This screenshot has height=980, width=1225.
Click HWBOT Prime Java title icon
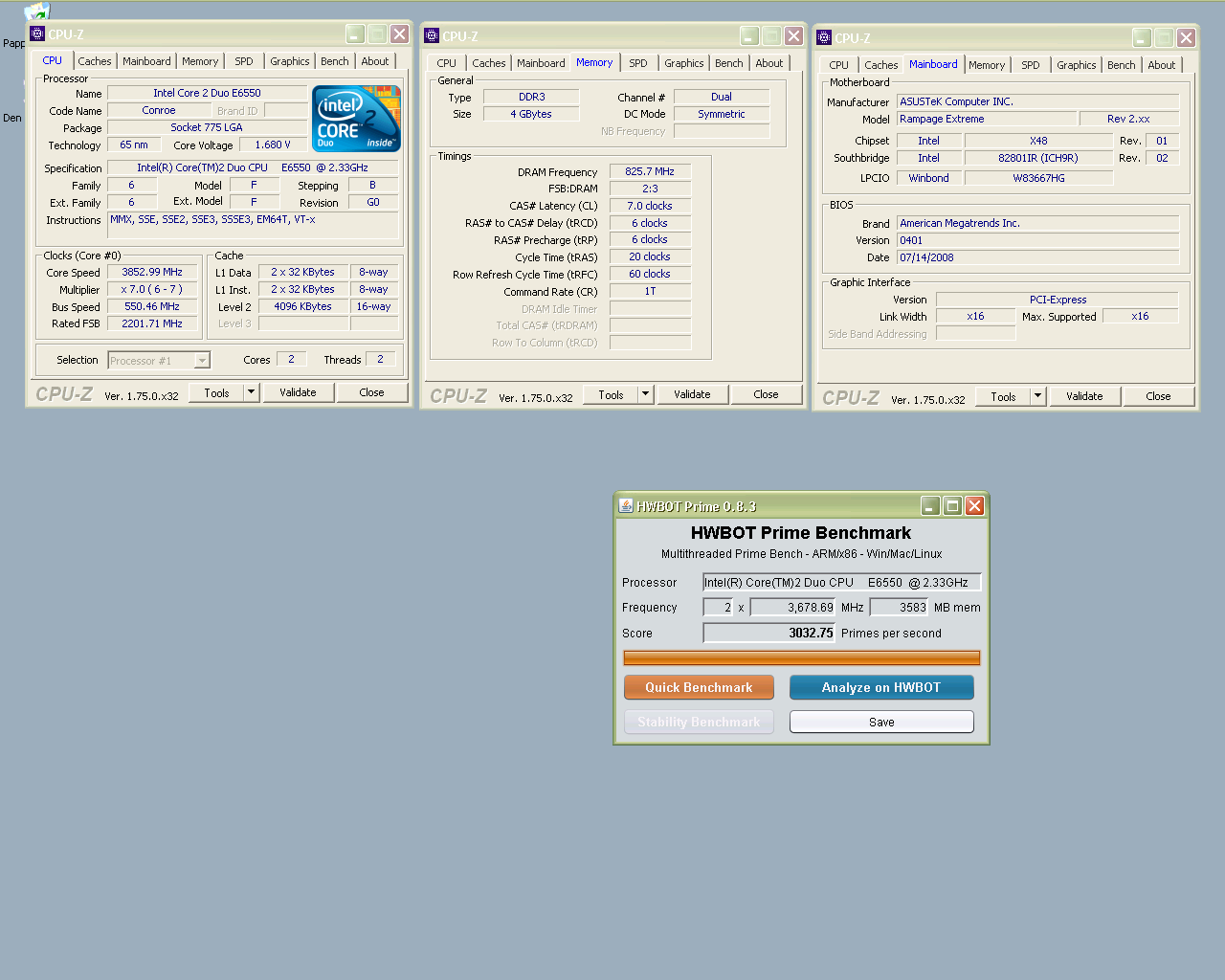626,505
